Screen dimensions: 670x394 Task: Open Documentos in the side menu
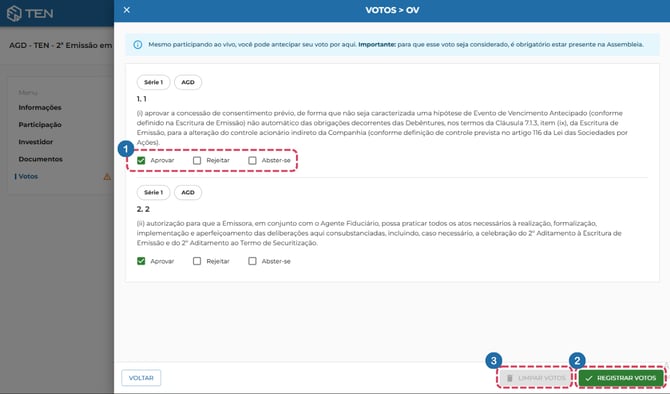(41, 159)
